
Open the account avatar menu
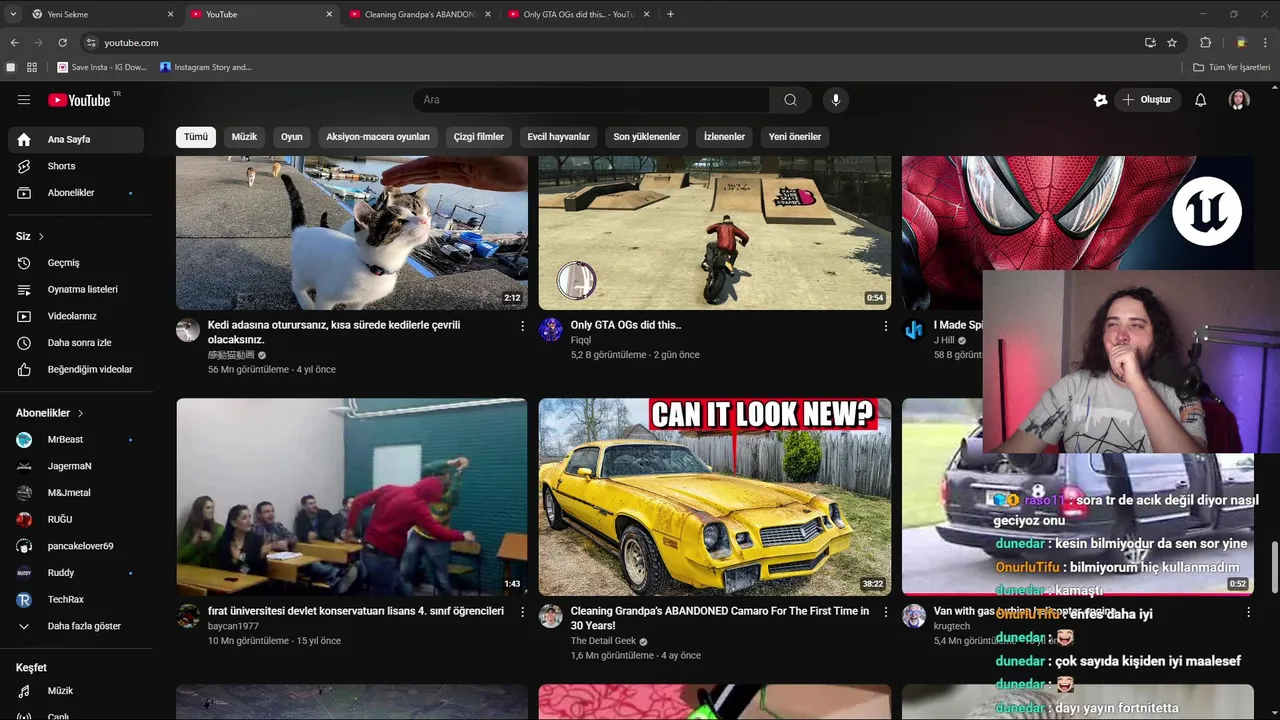pyautogui.click(x=1239, y=100)
